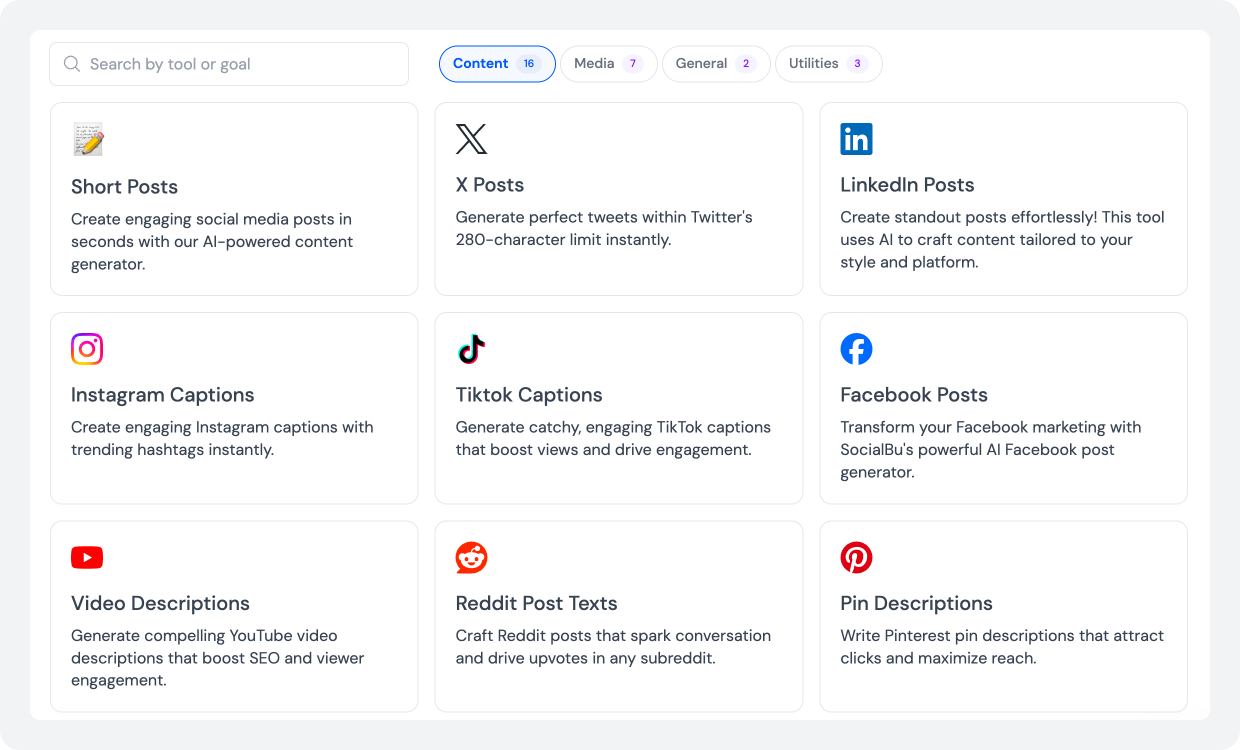Screen dimensions: 1240x750
Task: Click the 3 count badge on Utilities
Action: coord(857,64)
